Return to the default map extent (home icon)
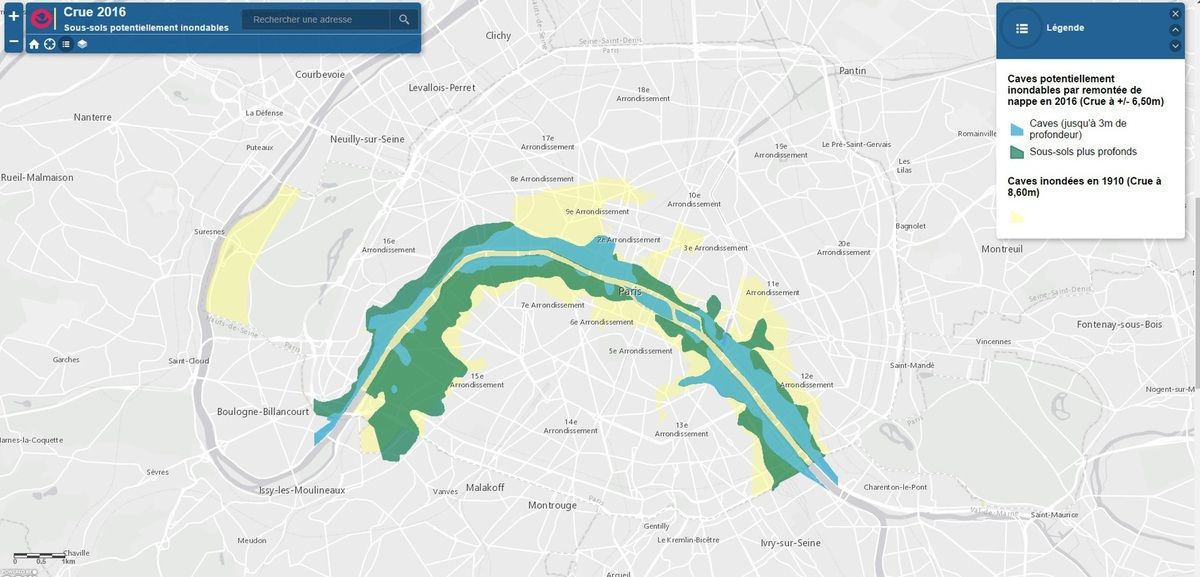 (34, 44)
